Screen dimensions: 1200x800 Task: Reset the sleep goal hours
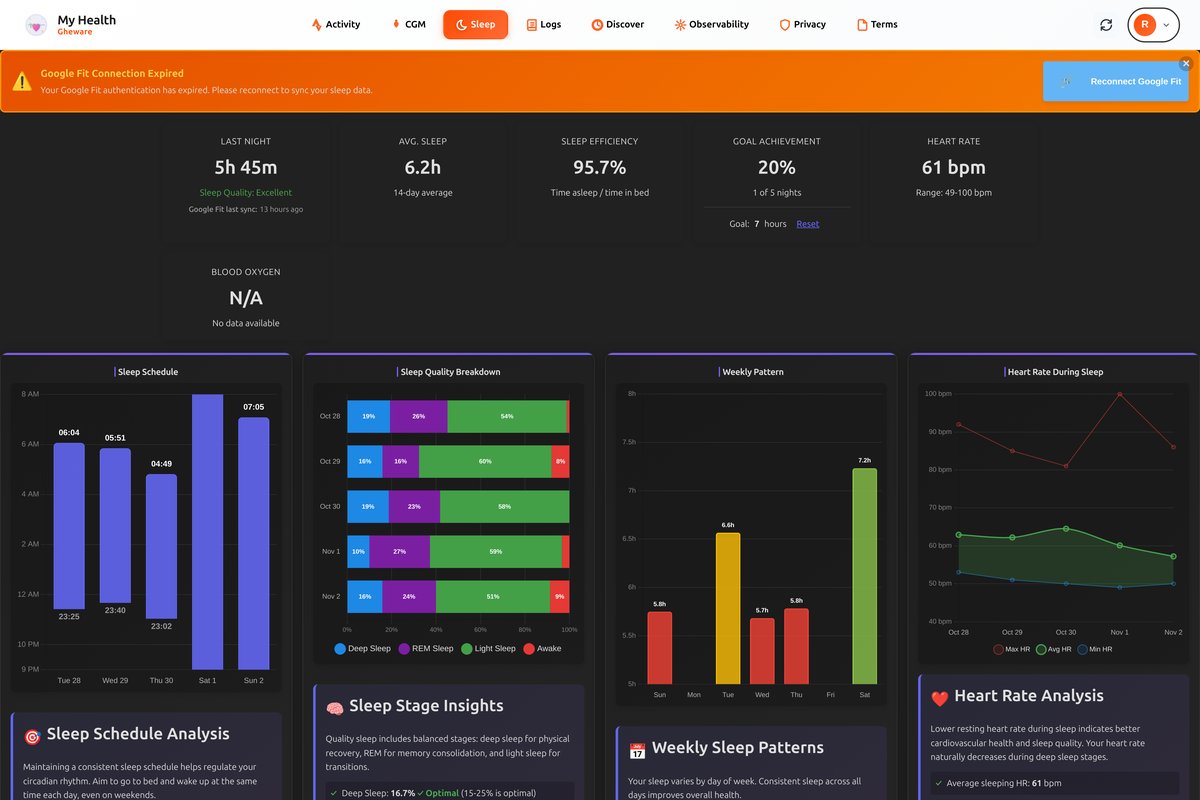[807, 224]
